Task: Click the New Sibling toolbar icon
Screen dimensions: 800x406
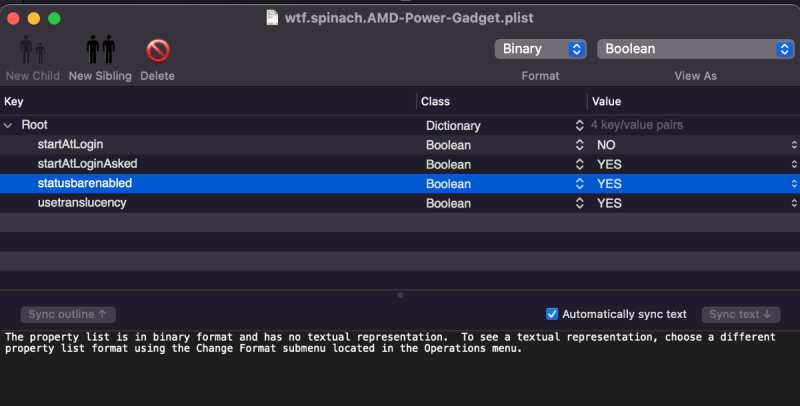Action: tap(100, 51)
